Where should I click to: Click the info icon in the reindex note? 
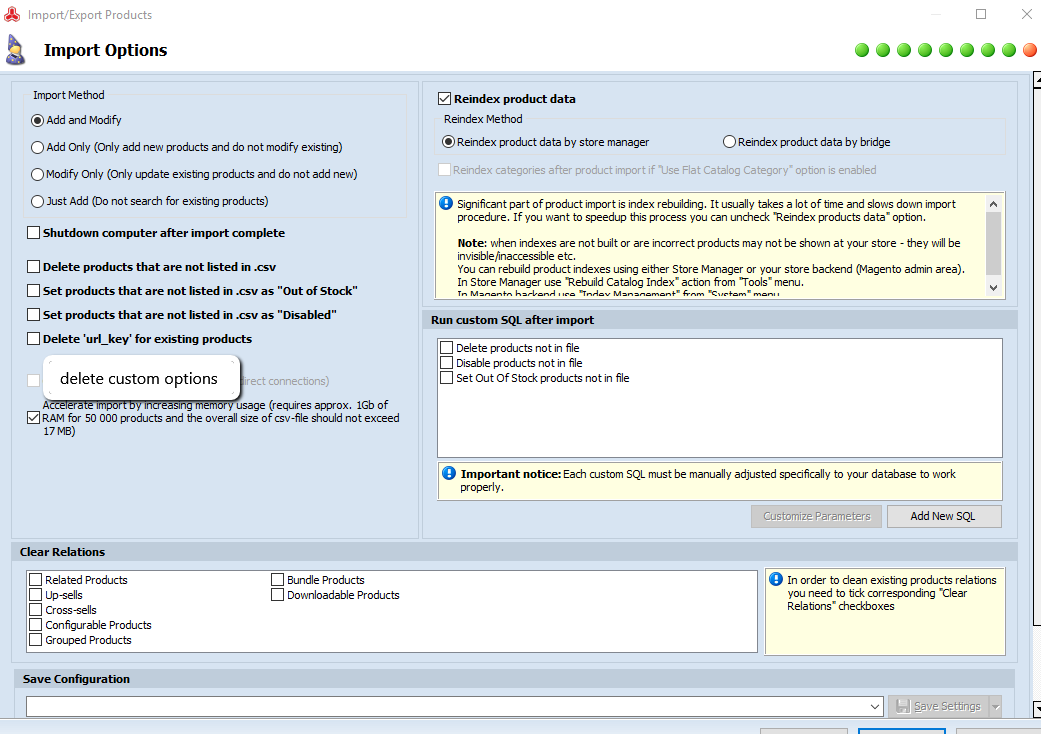[x=446, y=204]
